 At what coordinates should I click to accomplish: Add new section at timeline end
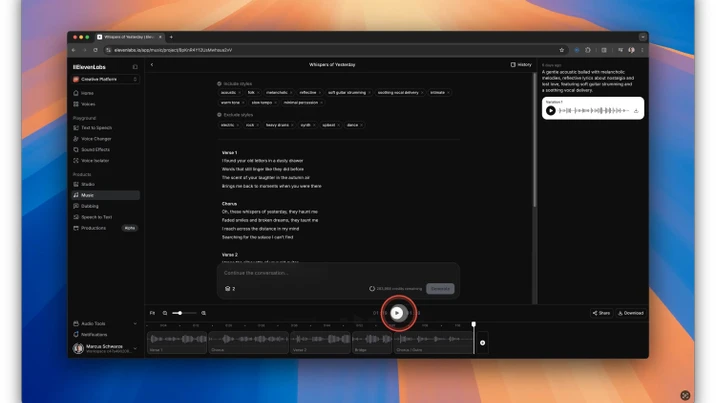[x=482, y=343]
